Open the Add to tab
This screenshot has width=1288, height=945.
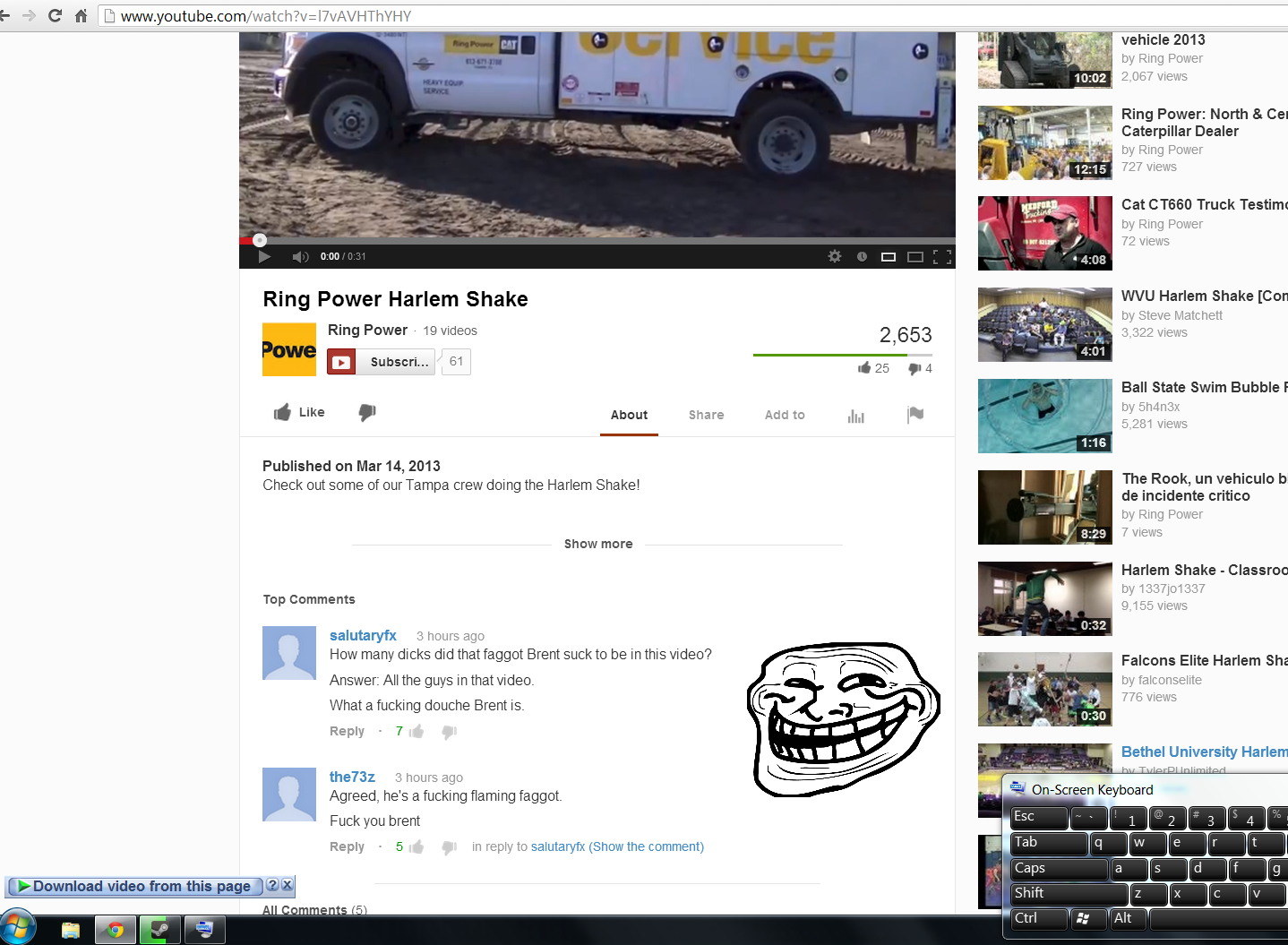785,415
